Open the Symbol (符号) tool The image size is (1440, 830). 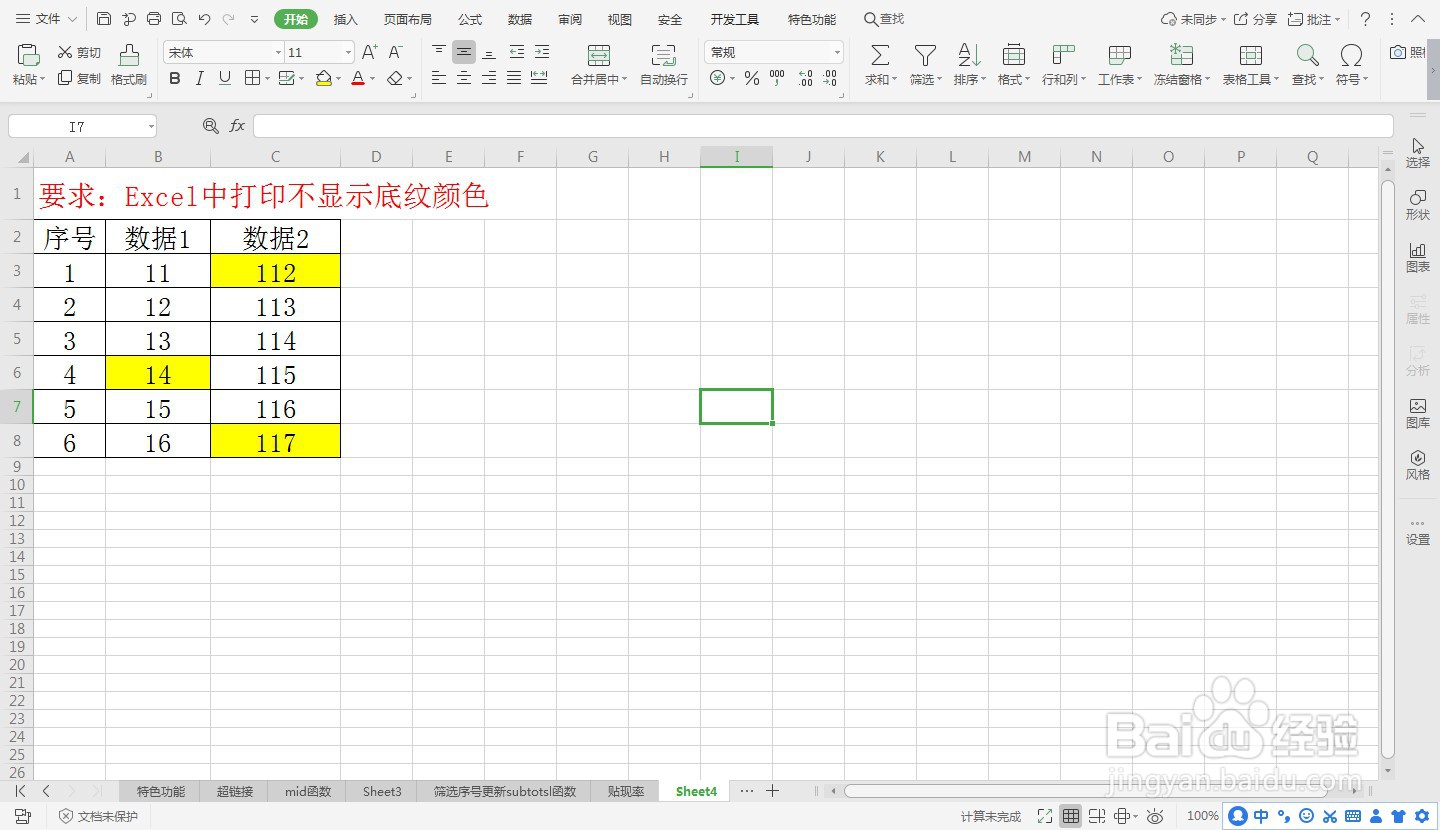click(x=1351, y=64)
